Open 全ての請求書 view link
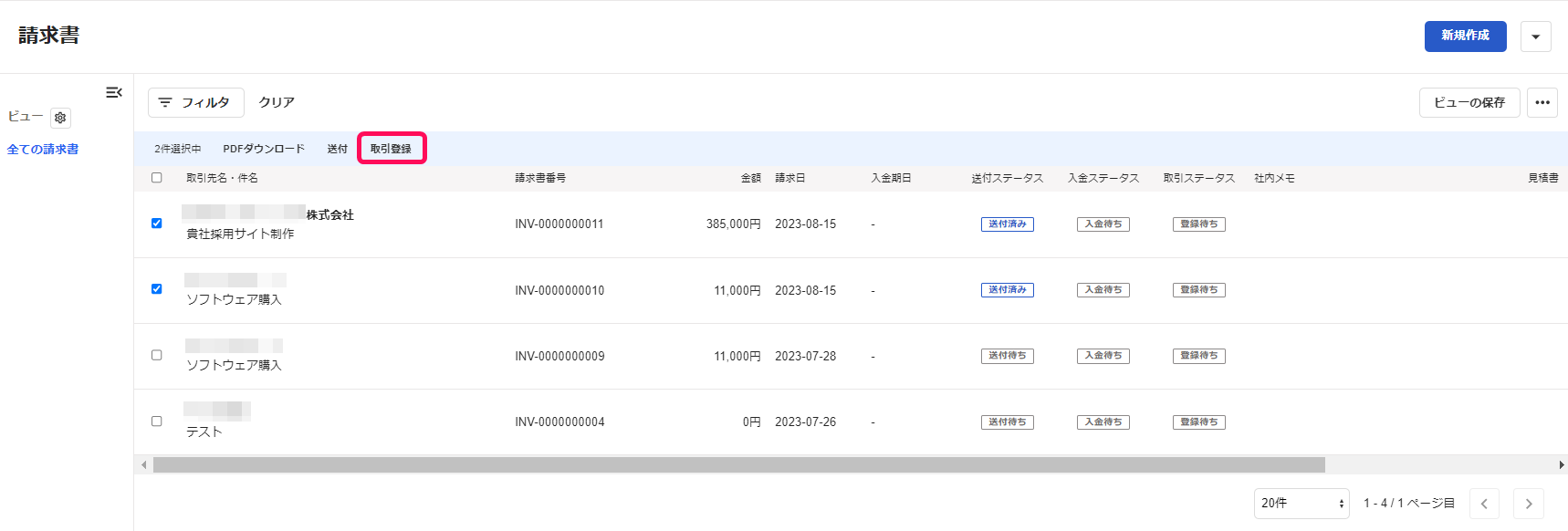 tap(43, 150)
